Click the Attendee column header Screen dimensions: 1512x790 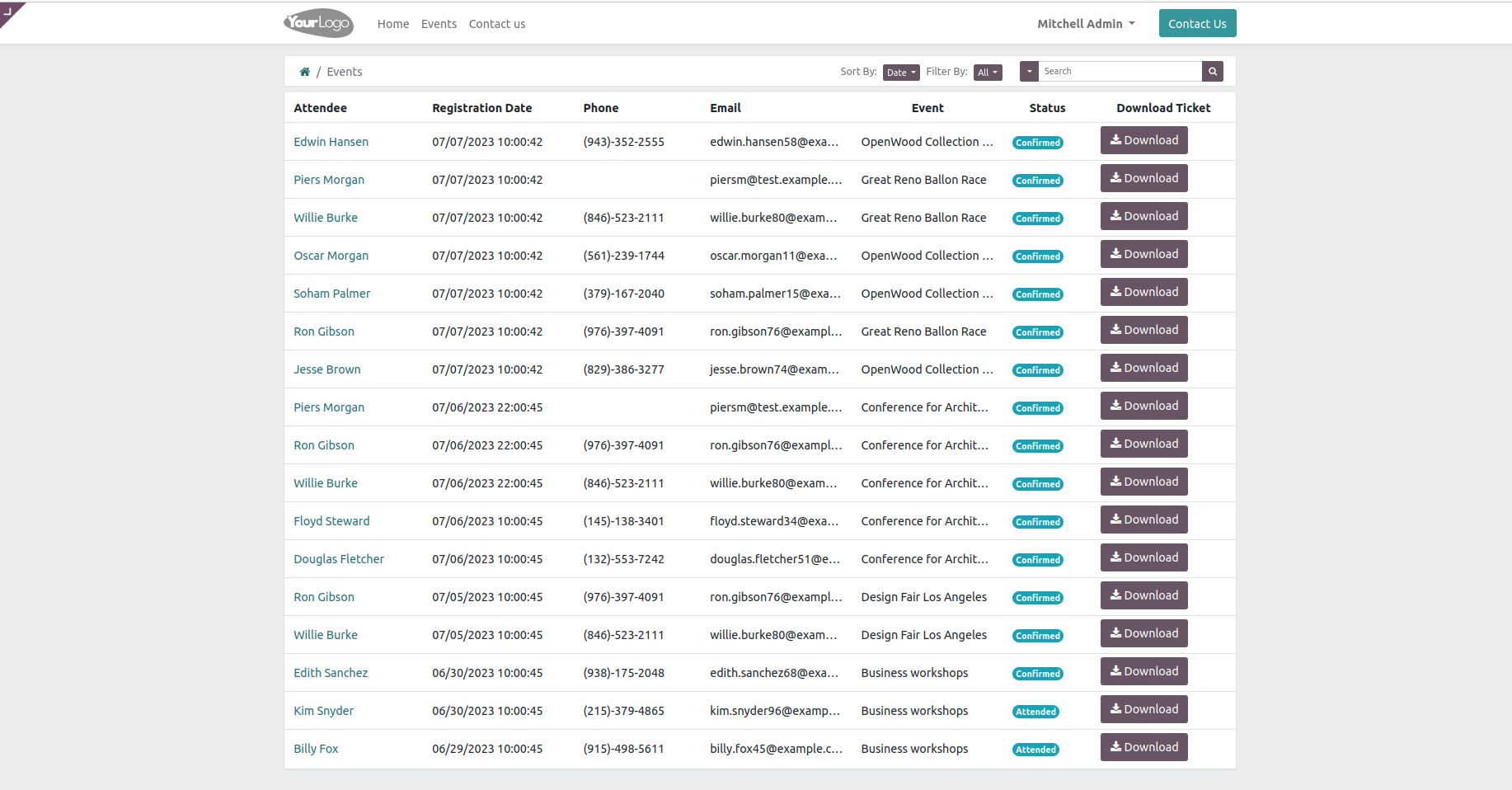point(320,108)
